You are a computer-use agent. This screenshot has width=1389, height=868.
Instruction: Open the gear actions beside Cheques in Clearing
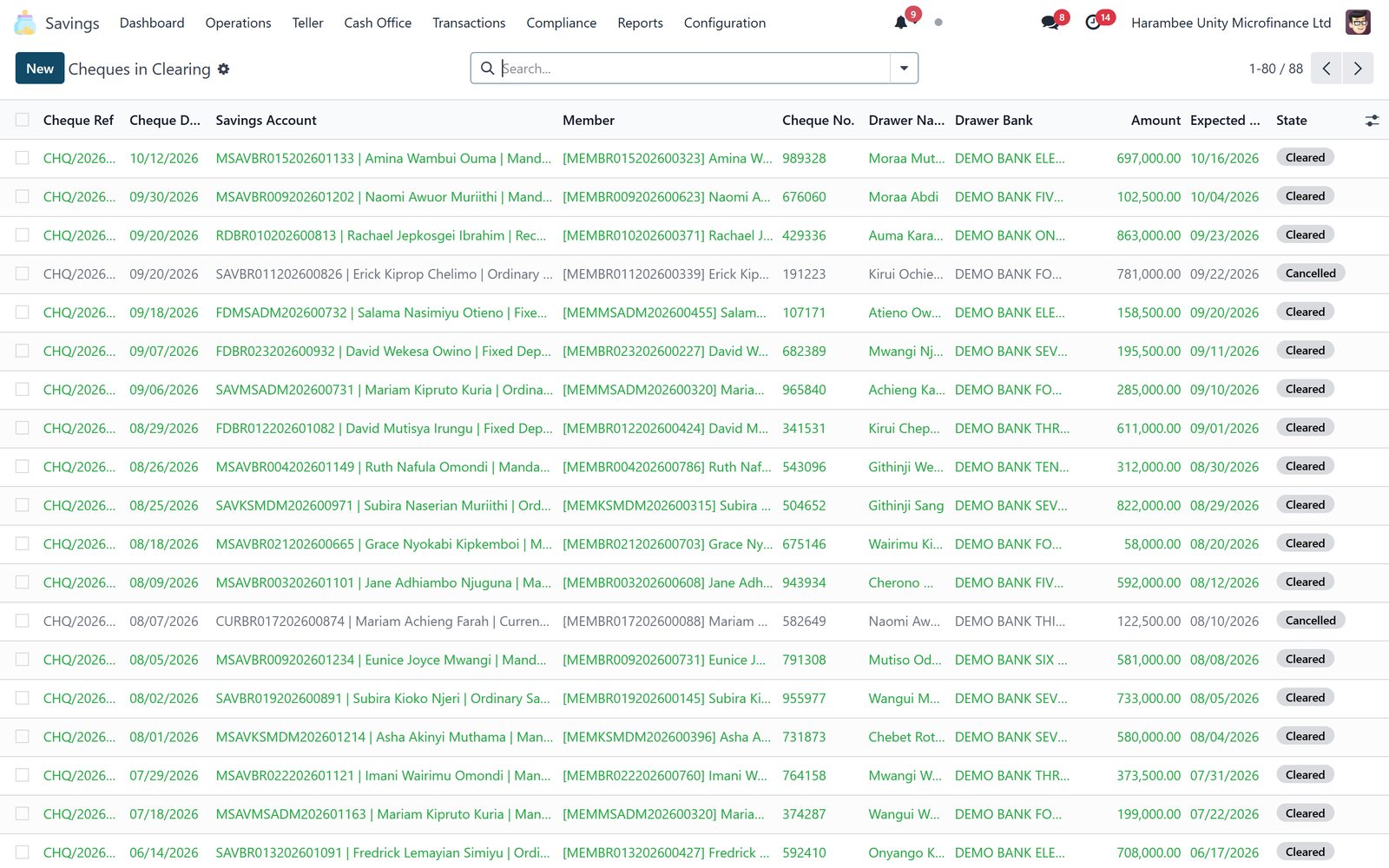[x=223, y=69]
